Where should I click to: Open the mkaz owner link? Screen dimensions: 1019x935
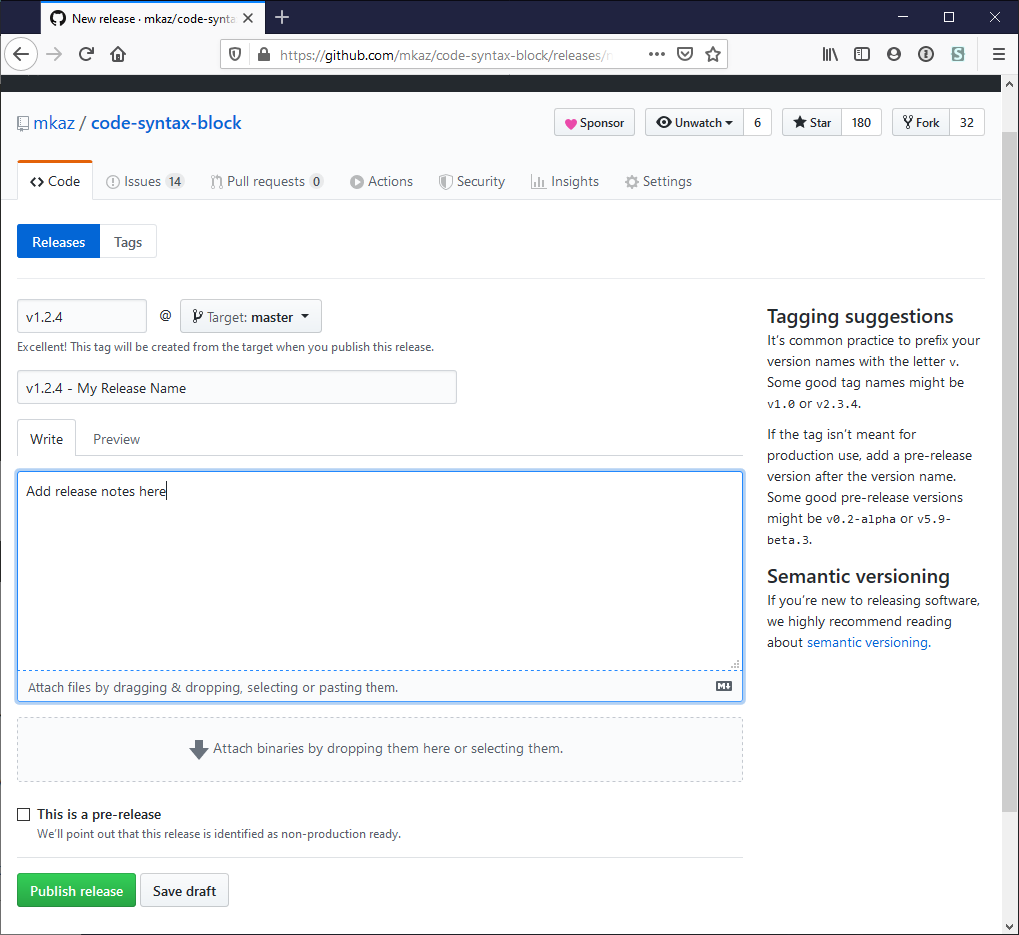click(54, 123)
